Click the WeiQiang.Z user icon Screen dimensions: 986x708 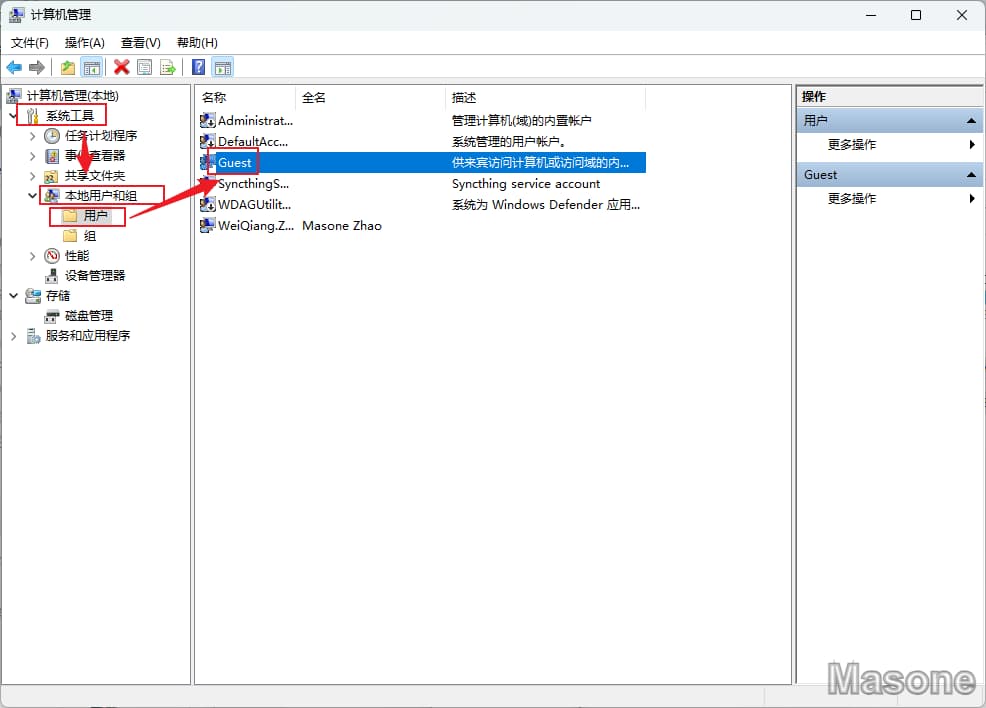pyautogui.click(x=208, y=226)
